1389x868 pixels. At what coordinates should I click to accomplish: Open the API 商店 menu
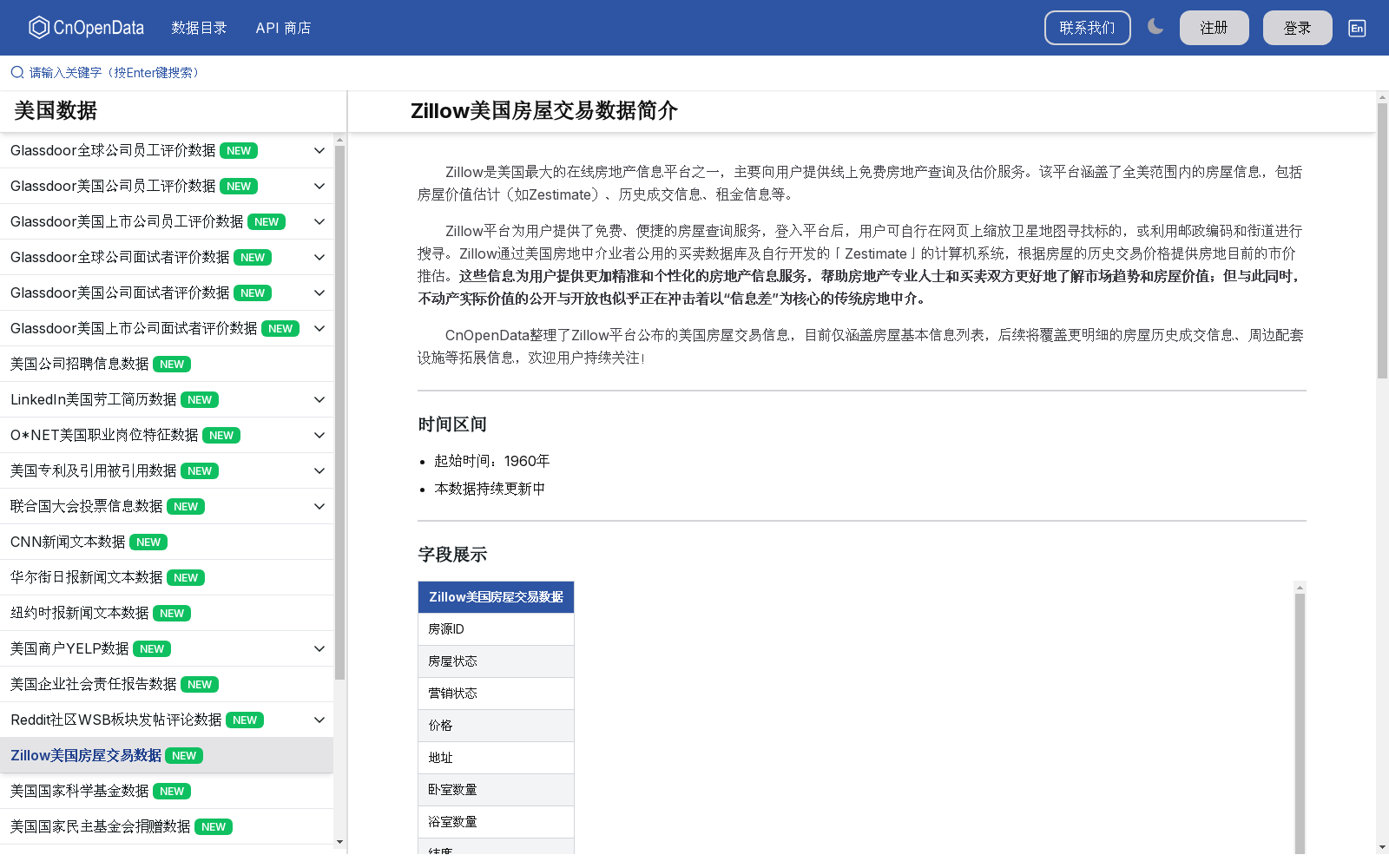click(x=283, y=28)
